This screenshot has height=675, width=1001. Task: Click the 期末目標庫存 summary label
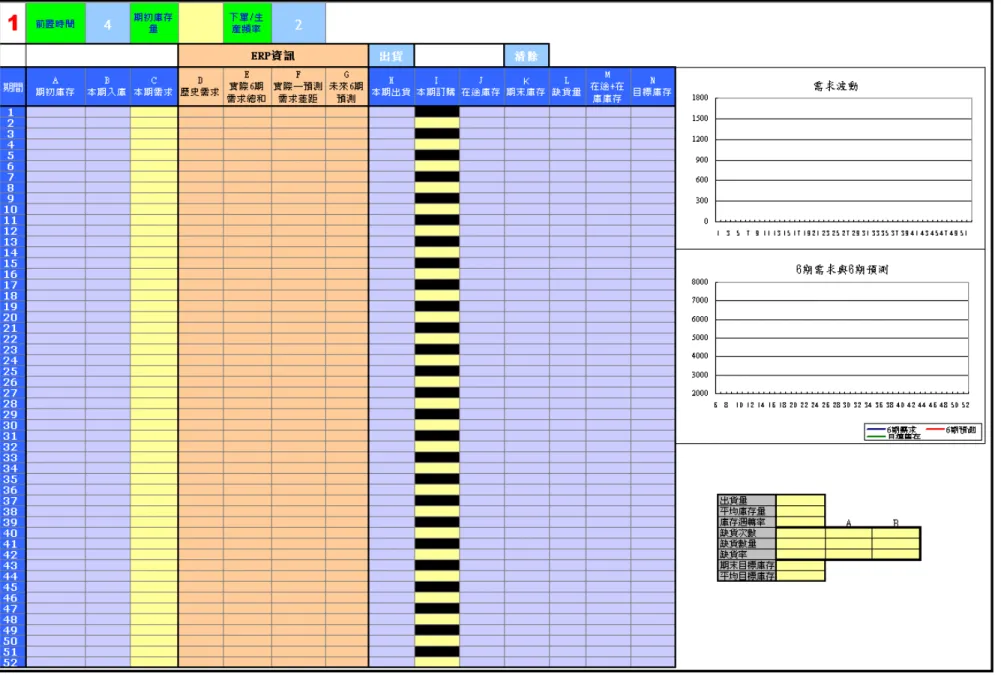(x=746, y=565)
